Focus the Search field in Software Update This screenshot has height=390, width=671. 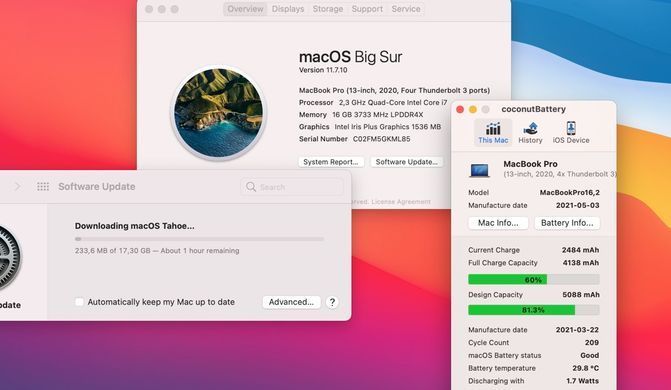pos(292,187)
